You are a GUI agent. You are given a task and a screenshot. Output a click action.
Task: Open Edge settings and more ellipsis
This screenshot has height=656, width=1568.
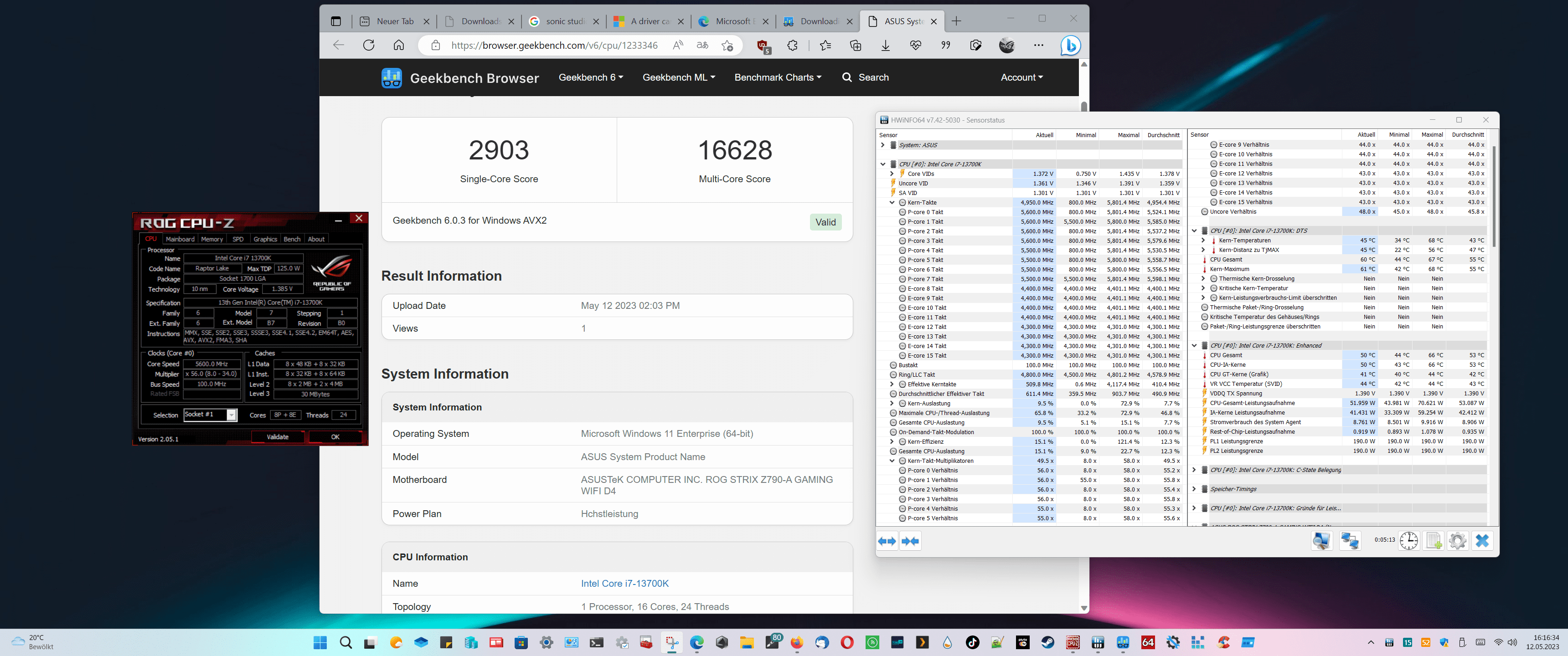point(1038,45)
